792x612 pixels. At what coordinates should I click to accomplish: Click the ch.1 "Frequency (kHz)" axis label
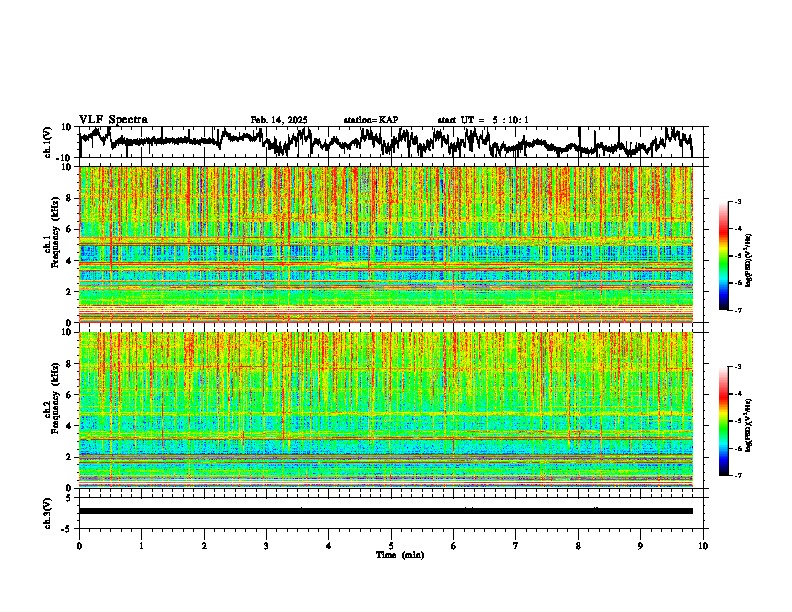pyautogui.click(x=55, y=232)
